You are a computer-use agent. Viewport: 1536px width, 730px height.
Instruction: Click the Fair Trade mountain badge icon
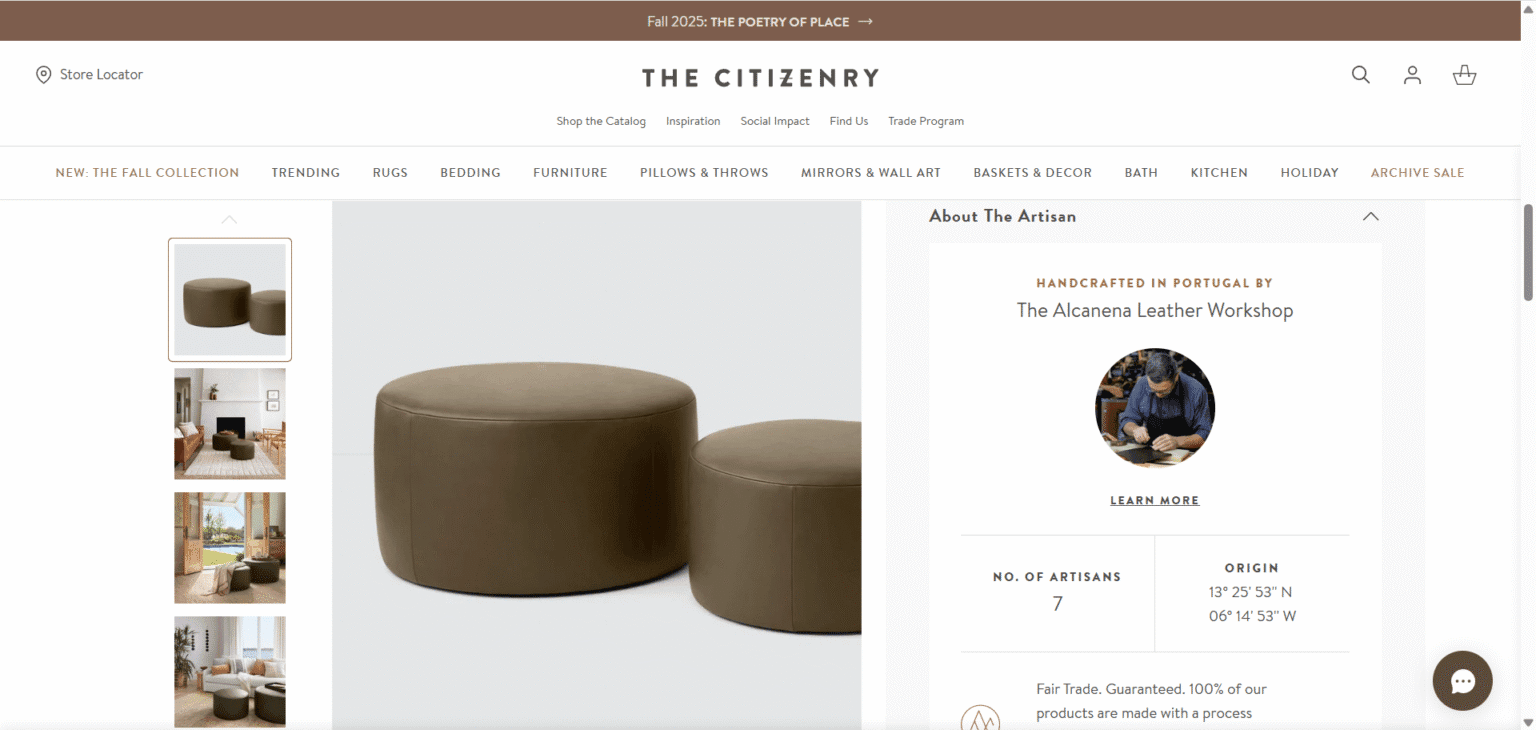(x=980, y=718)
